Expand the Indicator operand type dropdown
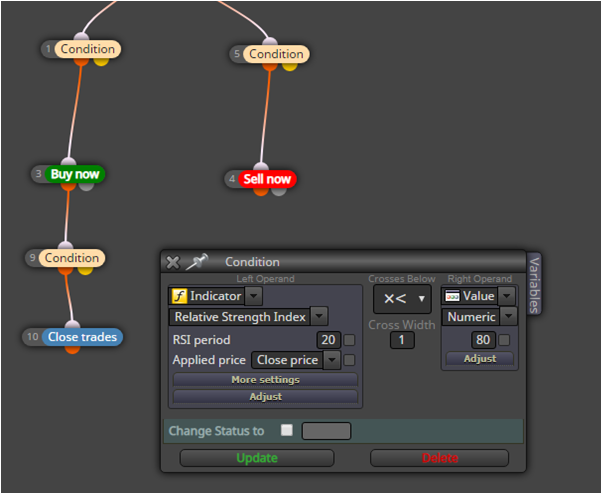 pyautogui.click(x=253, y=296)
